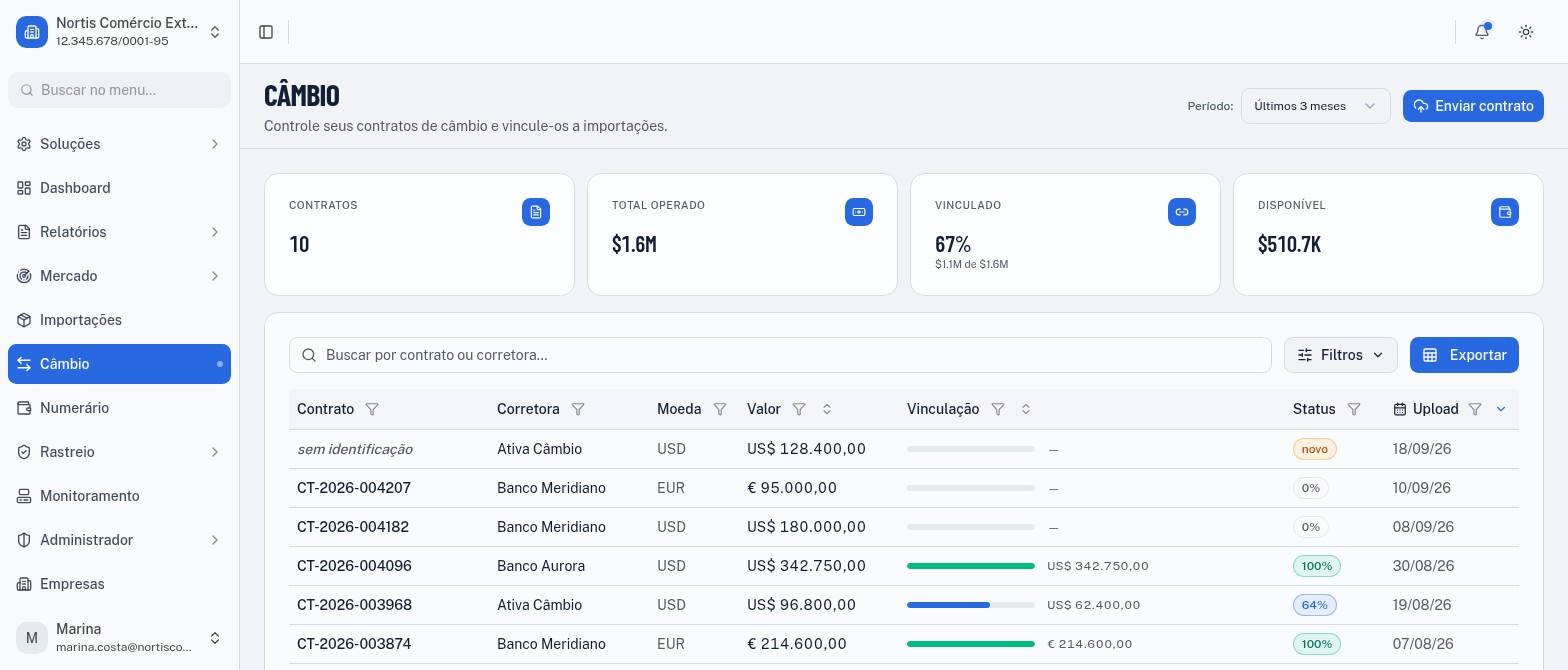Expand the Soluções menu
This screenshot has width=1568, height=670.
119,144
